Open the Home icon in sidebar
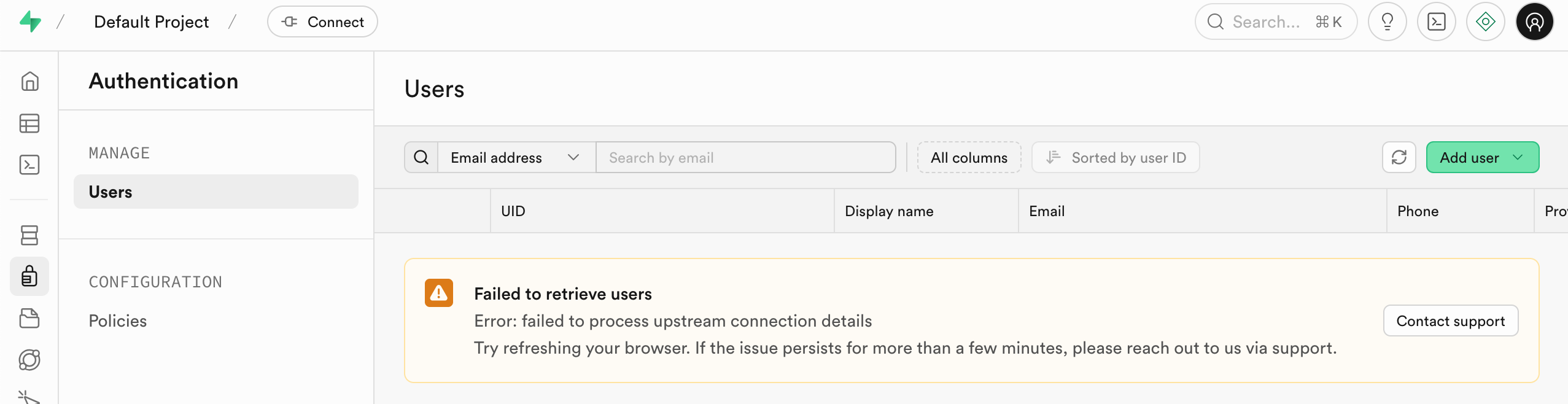This screenshot has width=1568, height=404. point(29,82)
